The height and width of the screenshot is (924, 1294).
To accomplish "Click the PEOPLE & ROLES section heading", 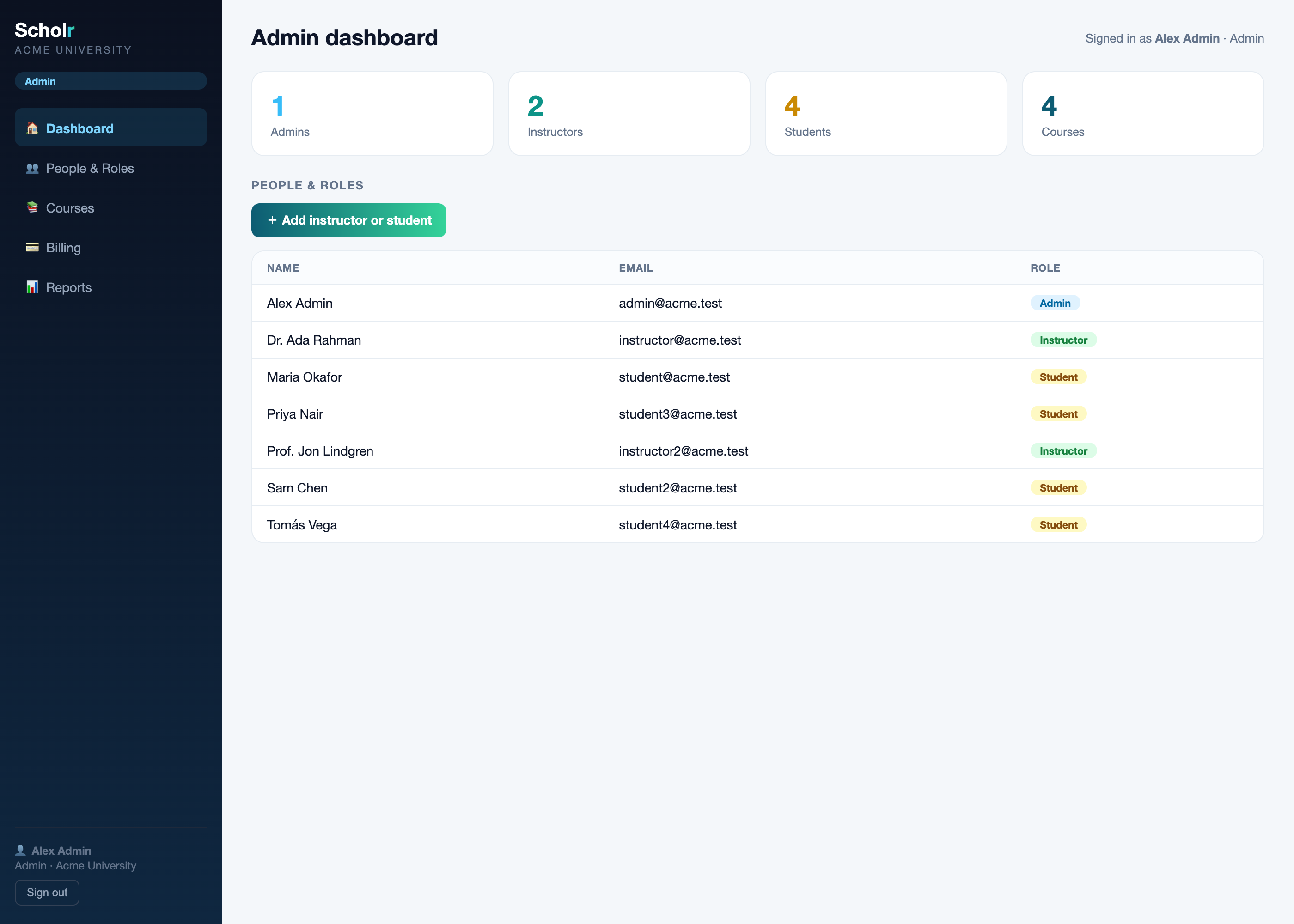I will [307, 185].
